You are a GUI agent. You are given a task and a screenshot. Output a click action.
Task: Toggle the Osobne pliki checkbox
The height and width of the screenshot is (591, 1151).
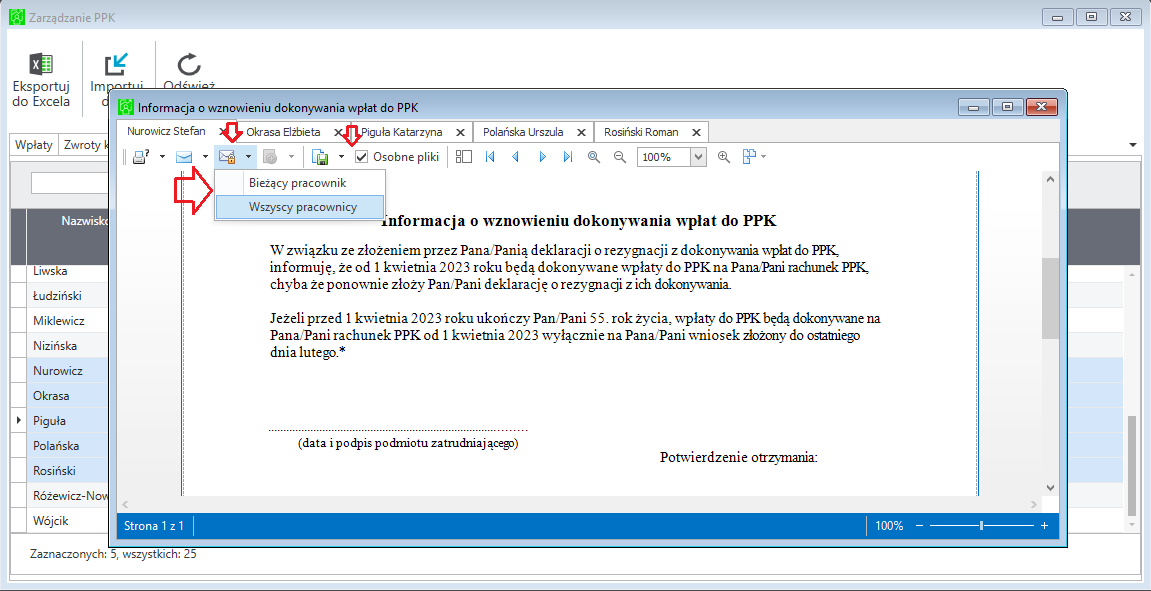click(361, 156)
